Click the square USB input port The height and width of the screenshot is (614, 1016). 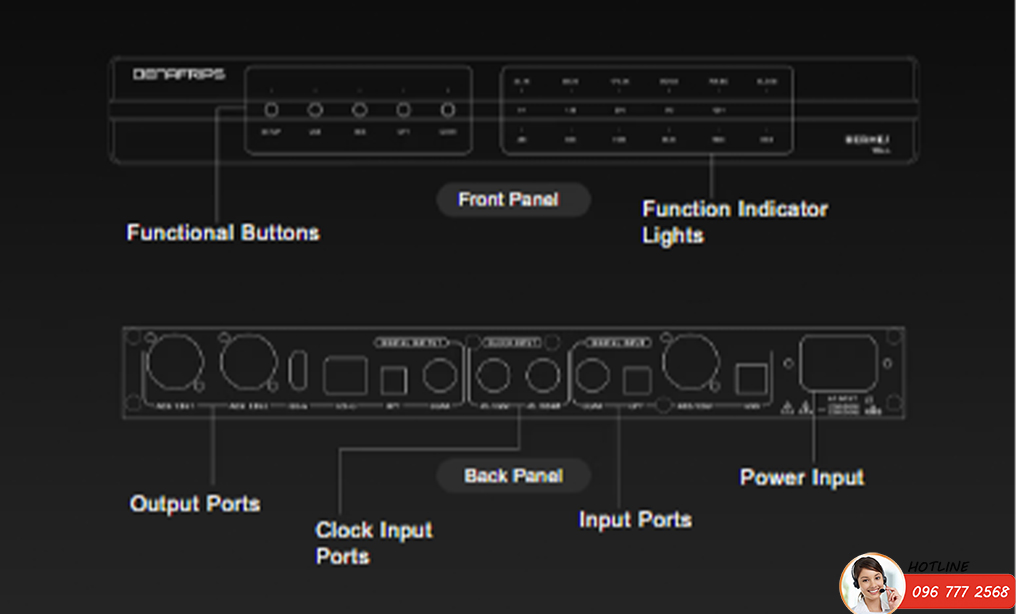coord(750,378)
